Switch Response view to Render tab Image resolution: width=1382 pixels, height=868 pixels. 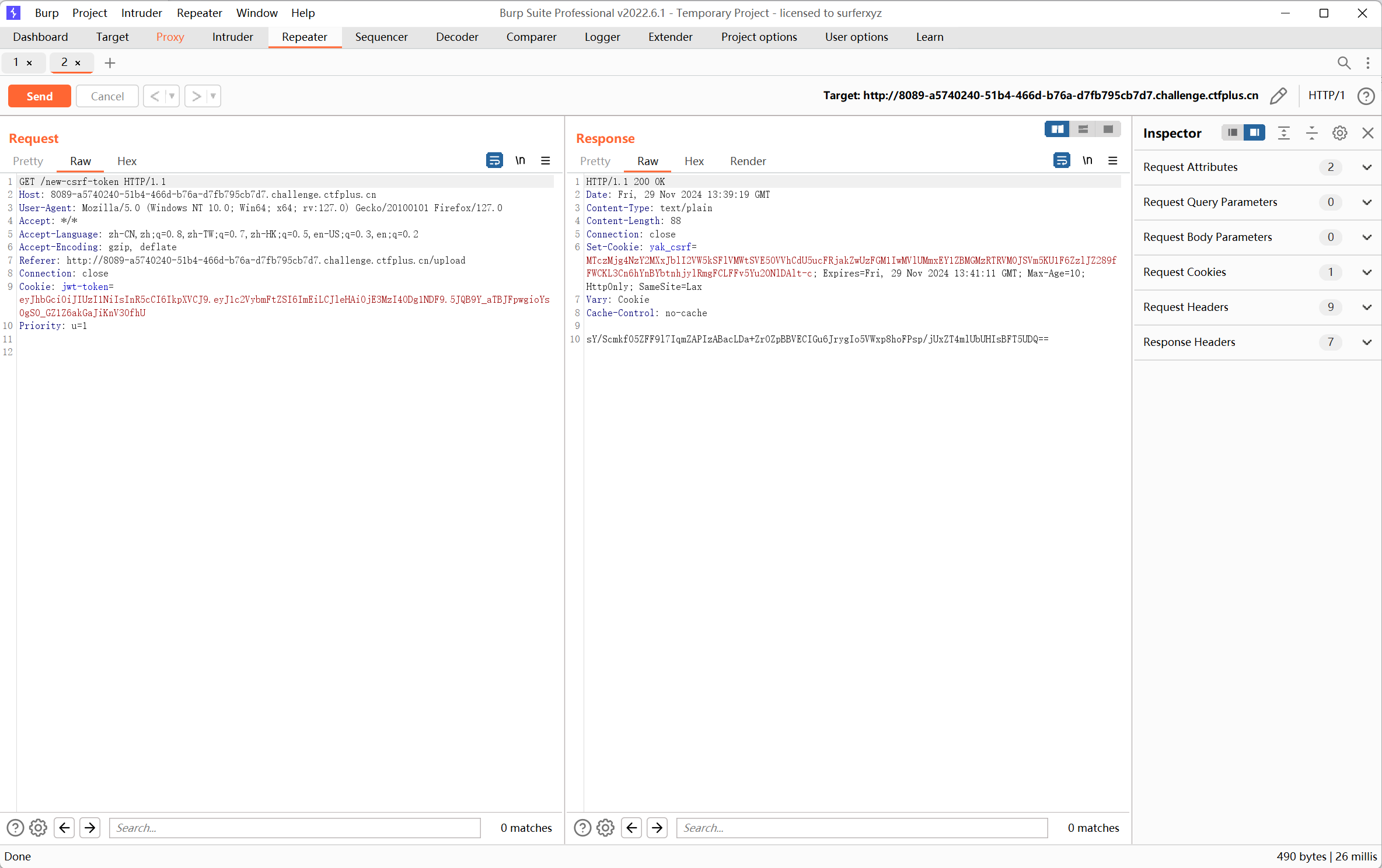click(748, 161)
